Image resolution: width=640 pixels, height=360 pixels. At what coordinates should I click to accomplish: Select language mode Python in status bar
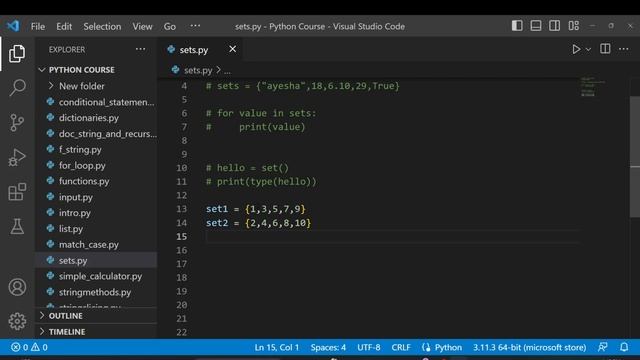point(448,347)
